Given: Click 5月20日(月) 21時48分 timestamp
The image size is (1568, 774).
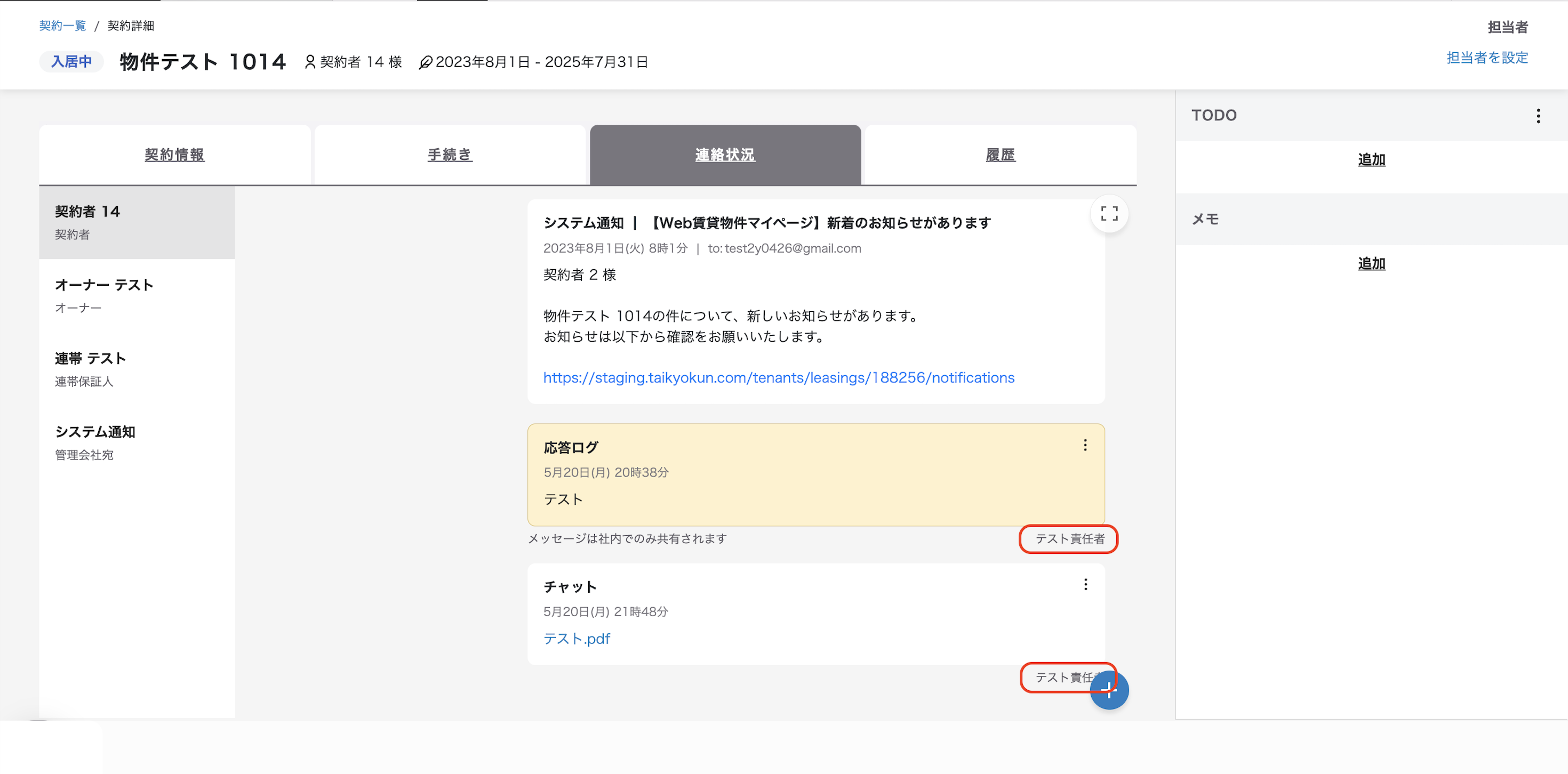Looking at the screenshot, I should click(x=606, y=611).
